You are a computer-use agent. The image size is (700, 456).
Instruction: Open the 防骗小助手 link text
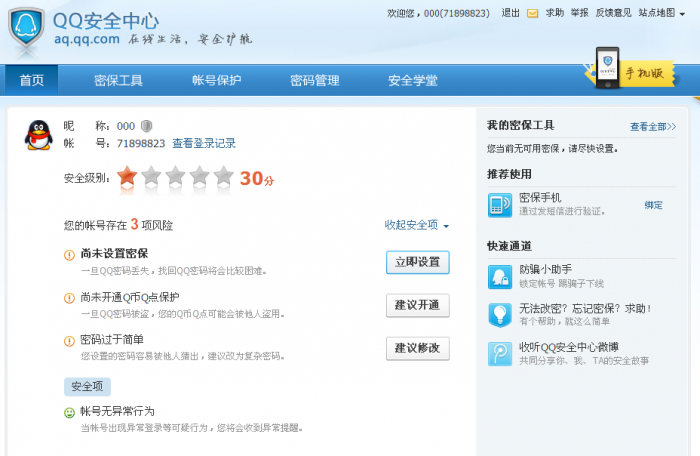[546, 269]
